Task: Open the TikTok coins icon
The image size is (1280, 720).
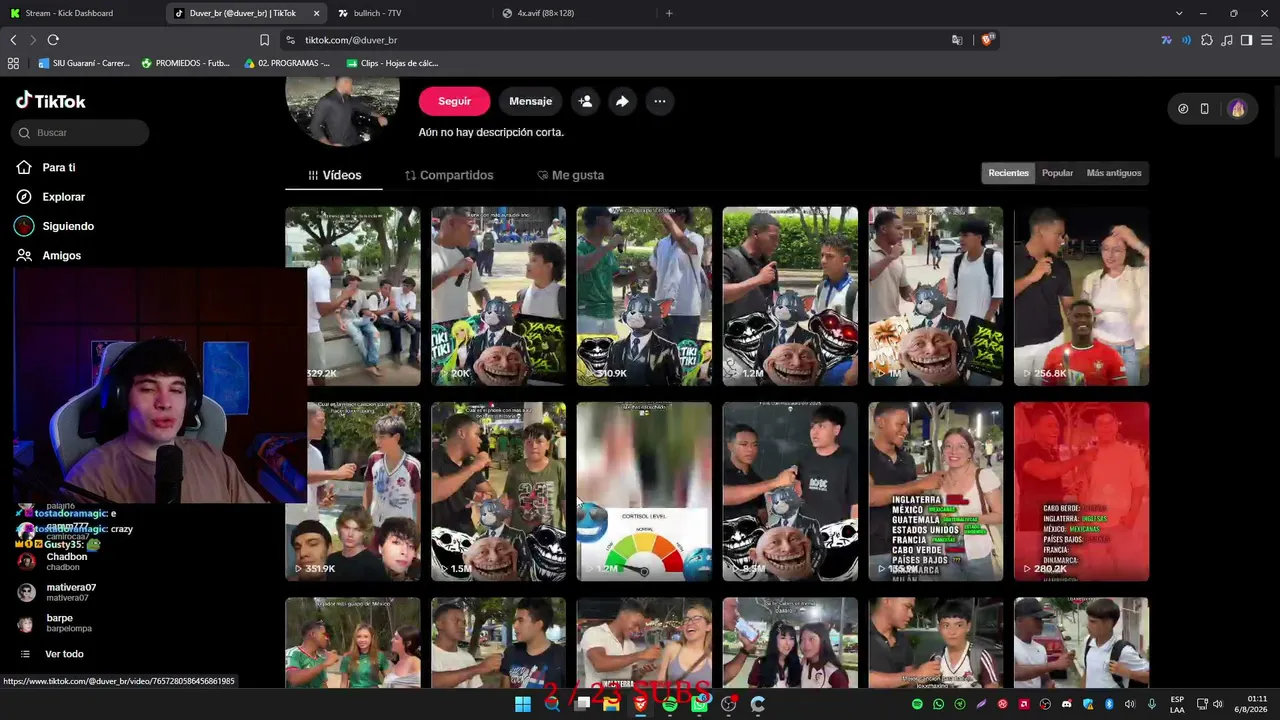Action: (x=1183, y=109)
